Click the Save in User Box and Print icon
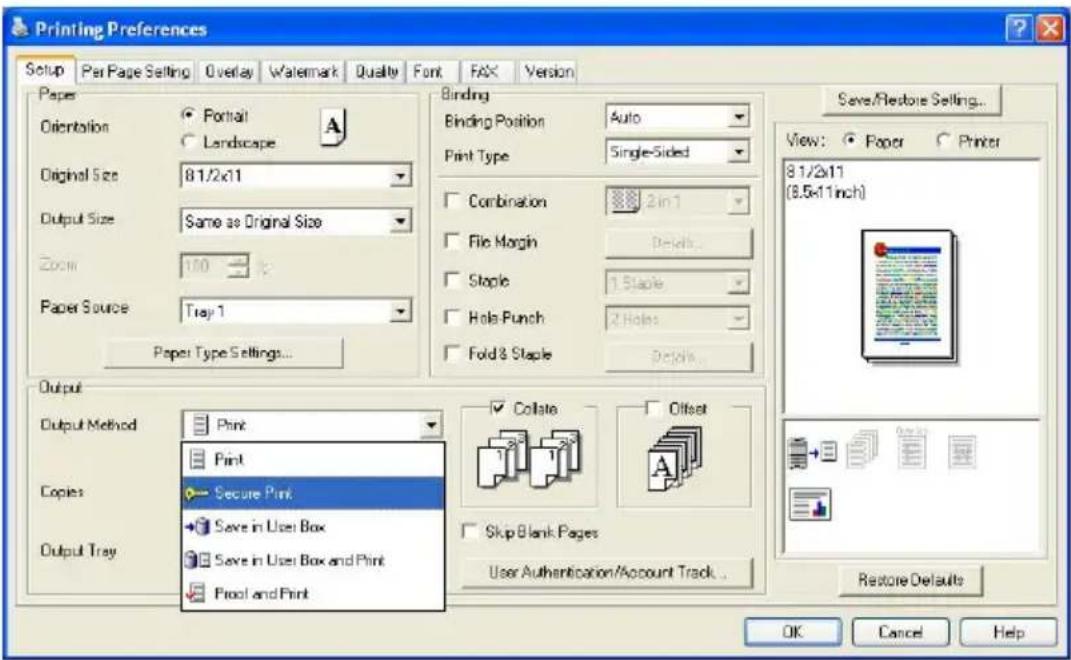 pos(197,560)
